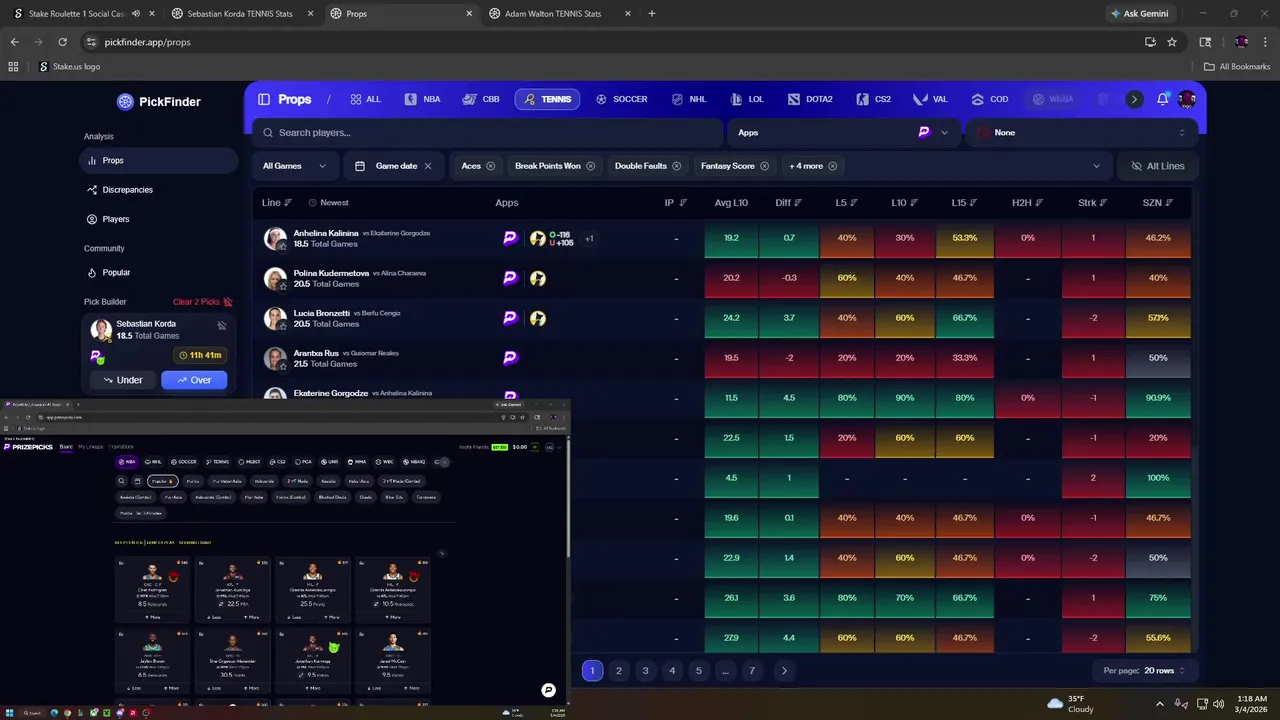The image size is (1280, 720).
Task: Clear the Game date filter
Action: tap(428, 166)
